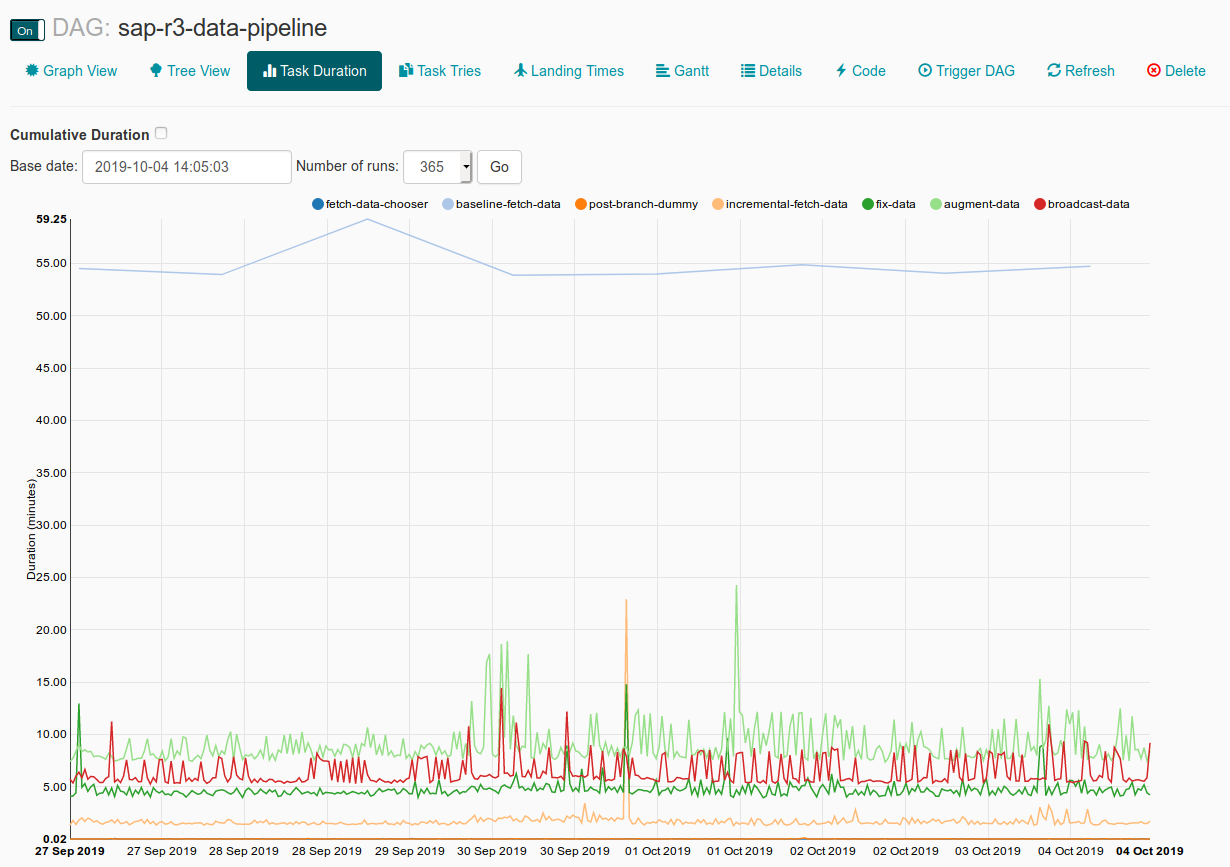Click the Base date input field
Screen dimensions: 1230x867
point(187,167)
